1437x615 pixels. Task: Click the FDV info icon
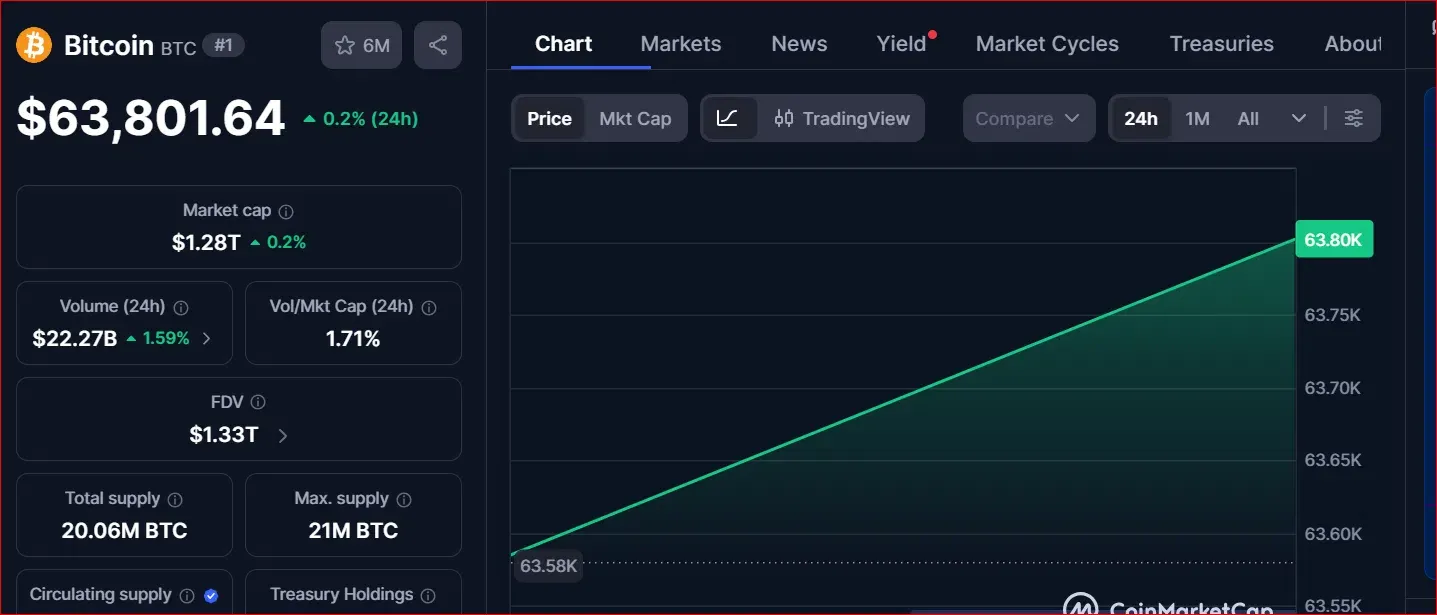tap(258, 402)
